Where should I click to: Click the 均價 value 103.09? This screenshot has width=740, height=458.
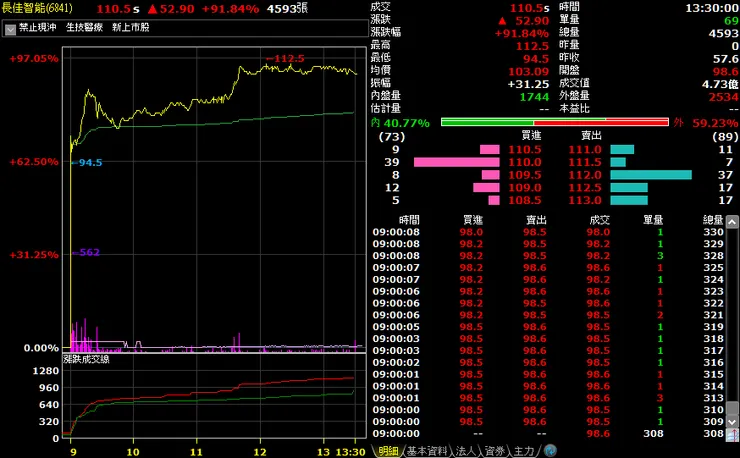coord(529,72)
